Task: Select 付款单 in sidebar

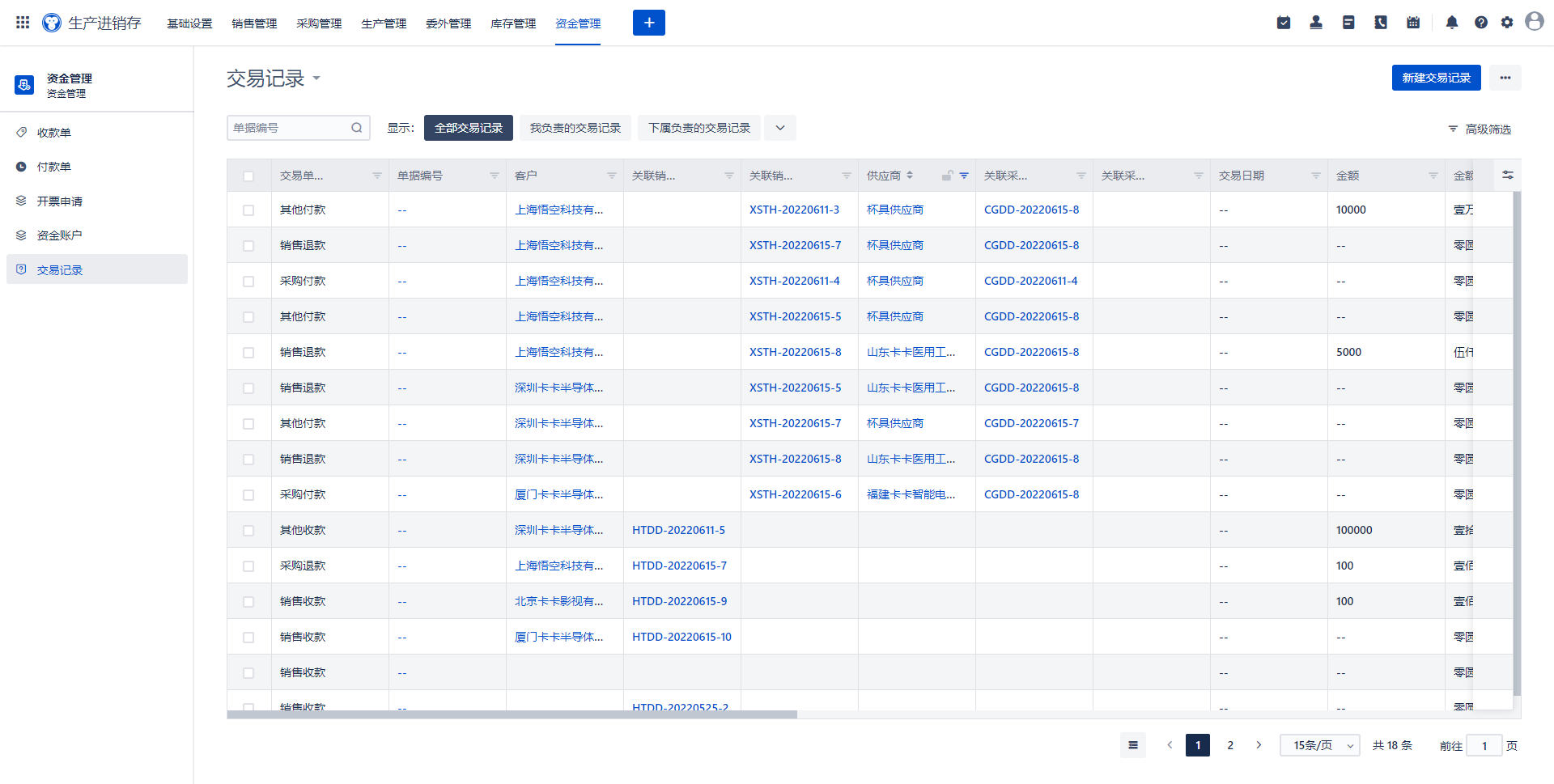Action: (x=97, y=167)
